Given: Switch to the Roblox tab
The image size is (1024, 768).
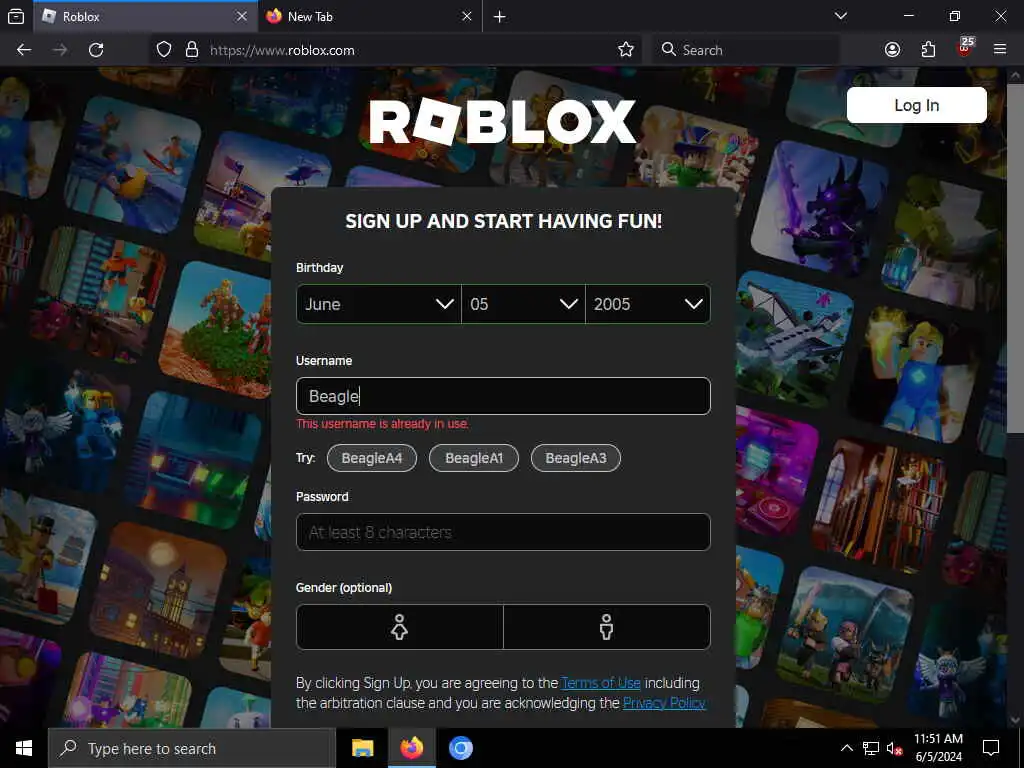Looking at the screenshot, I should [x=145, y=16].
